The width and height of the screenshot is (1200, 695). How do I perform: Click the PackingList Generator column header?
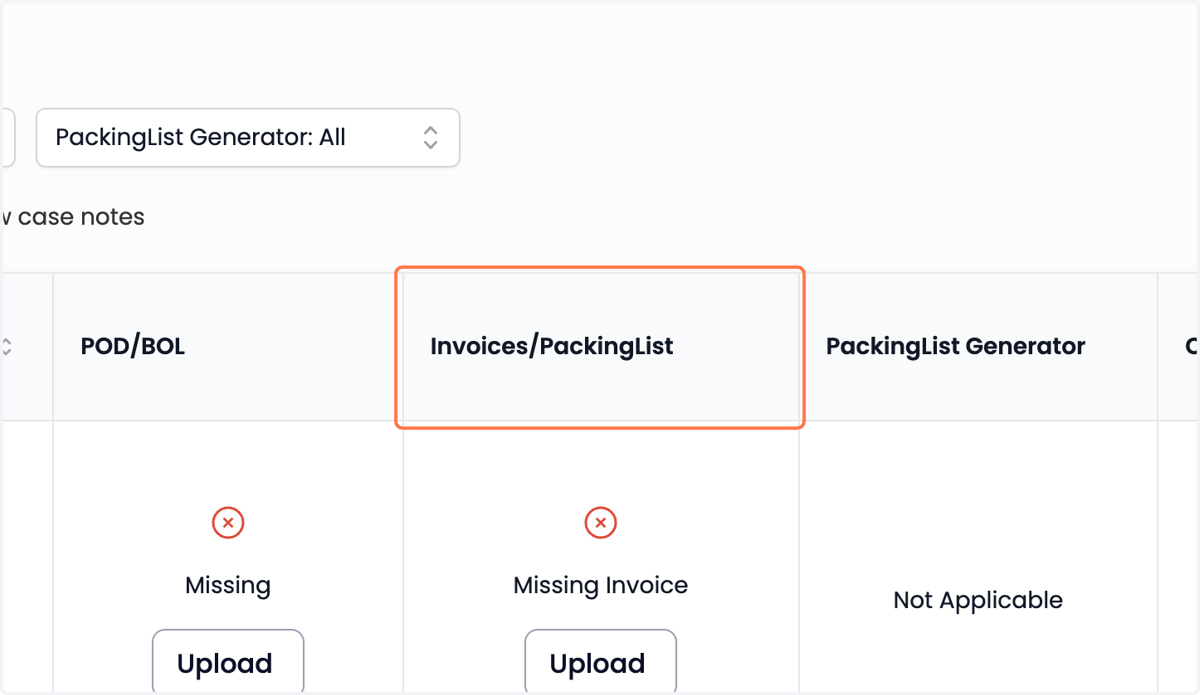click(978, 347)
